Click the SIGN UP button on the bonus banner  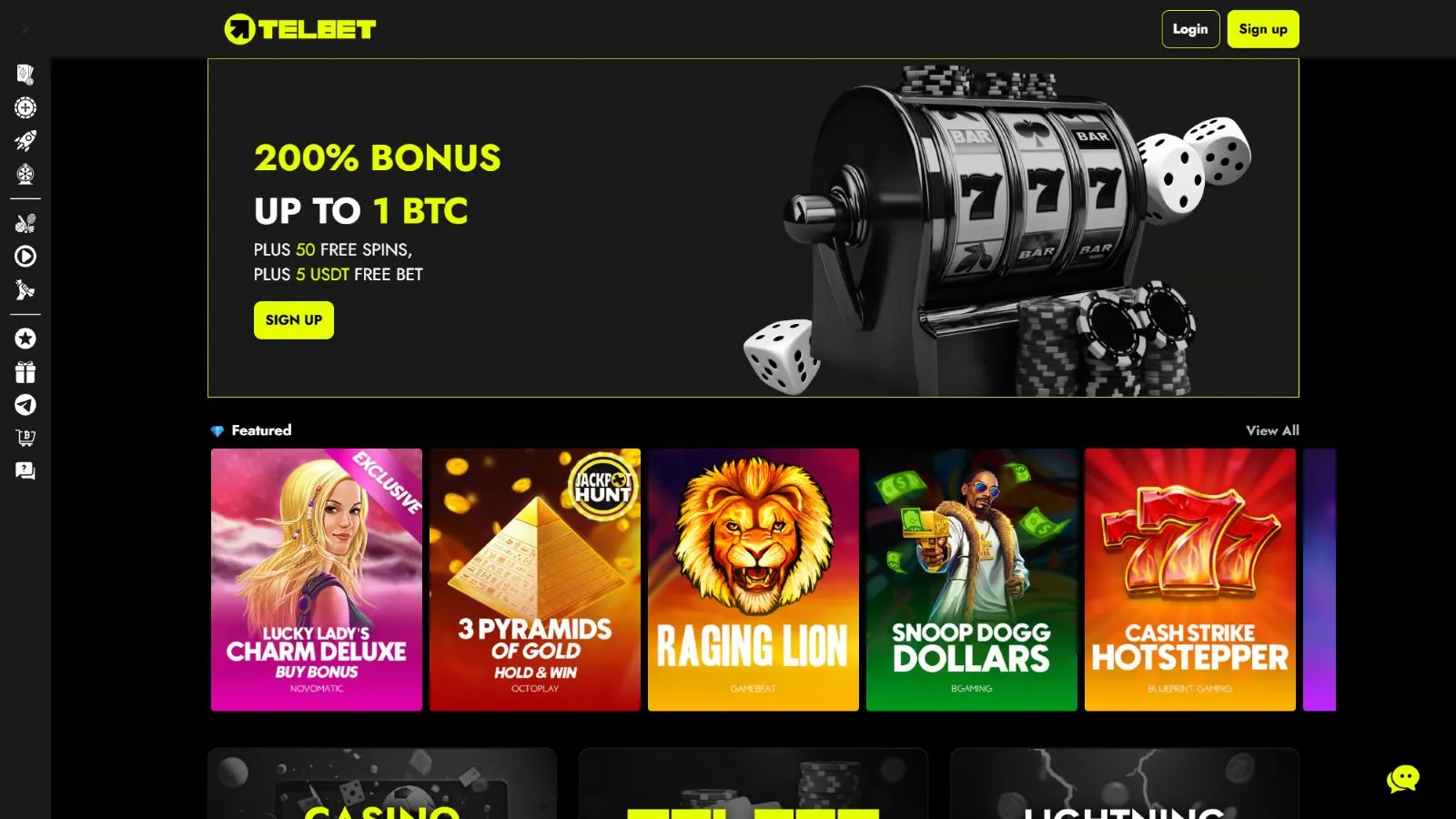click(x=294, y=320)
